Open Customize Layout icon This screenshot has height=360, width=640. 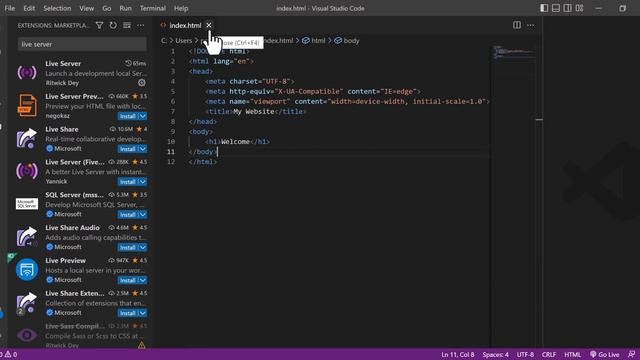click(x=579, y=8)
